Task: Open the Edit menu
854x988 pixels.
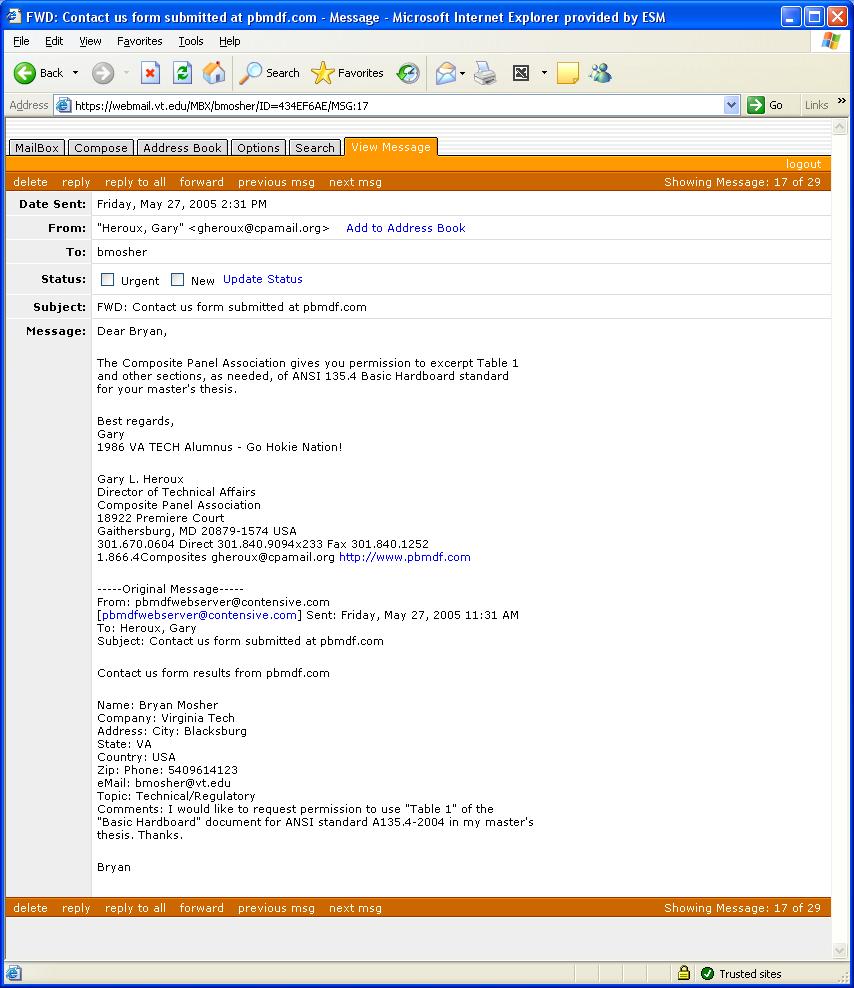Action: (54, 41)
